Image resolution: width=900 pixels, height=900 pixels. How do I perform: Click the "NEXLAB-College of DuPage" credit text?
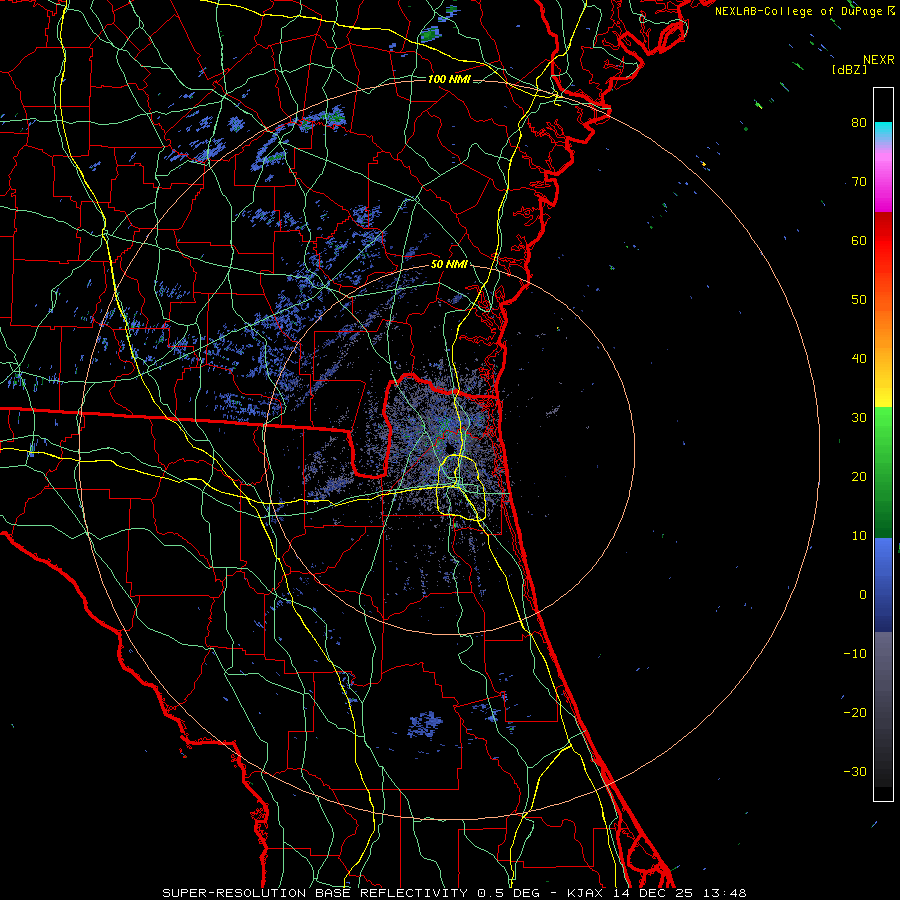[800, 11]
